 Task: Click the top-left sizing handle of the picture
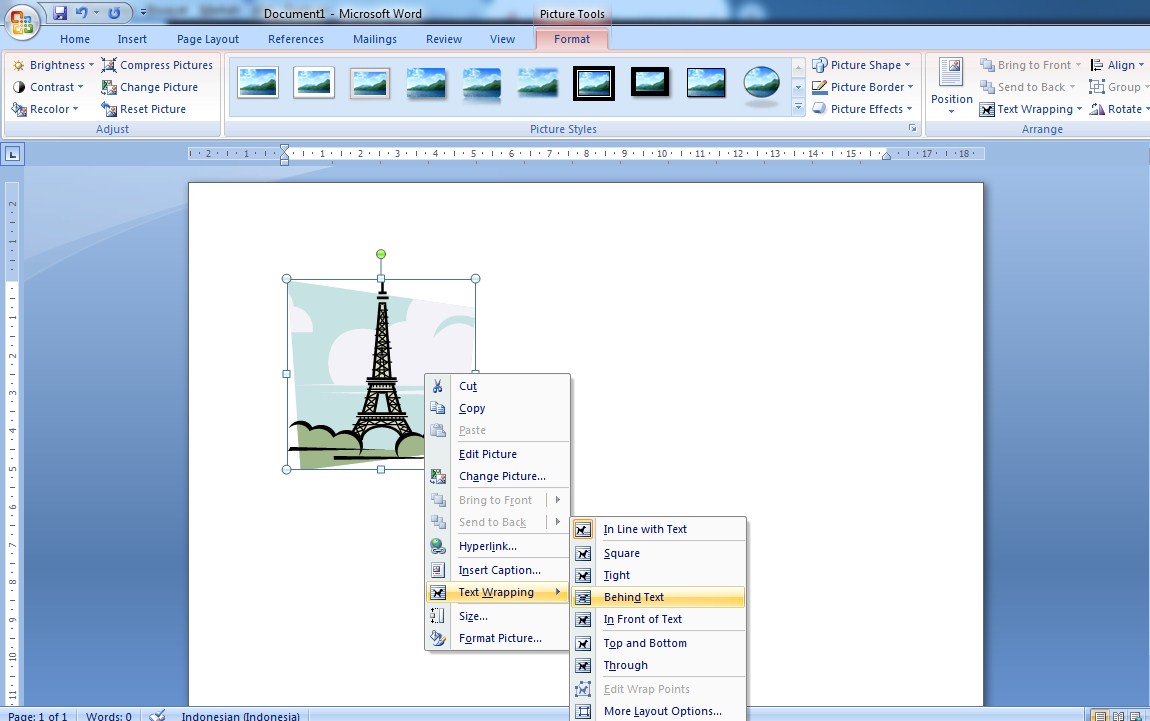tap(287, 279)
